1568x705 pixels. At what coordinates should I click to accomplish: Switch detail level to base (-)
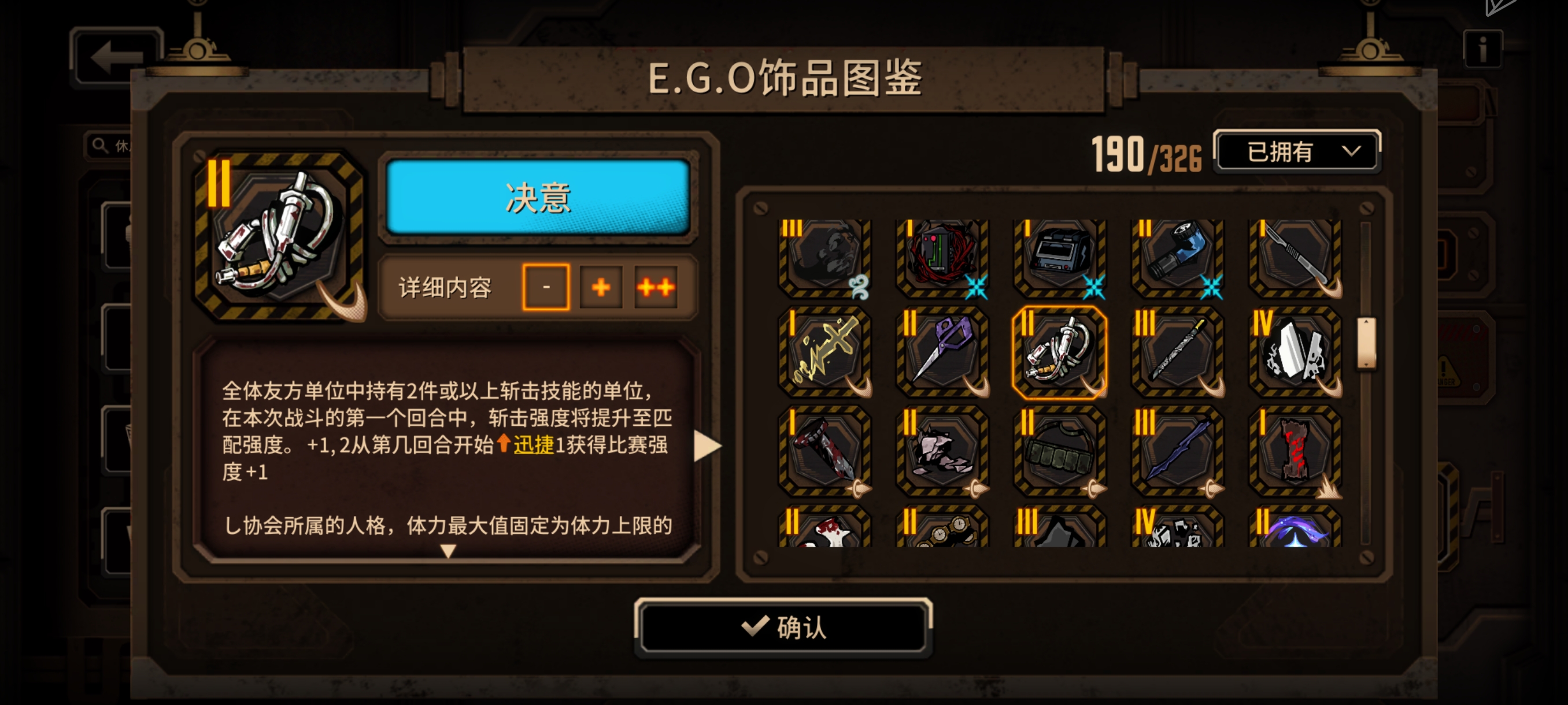click(546, 287)
